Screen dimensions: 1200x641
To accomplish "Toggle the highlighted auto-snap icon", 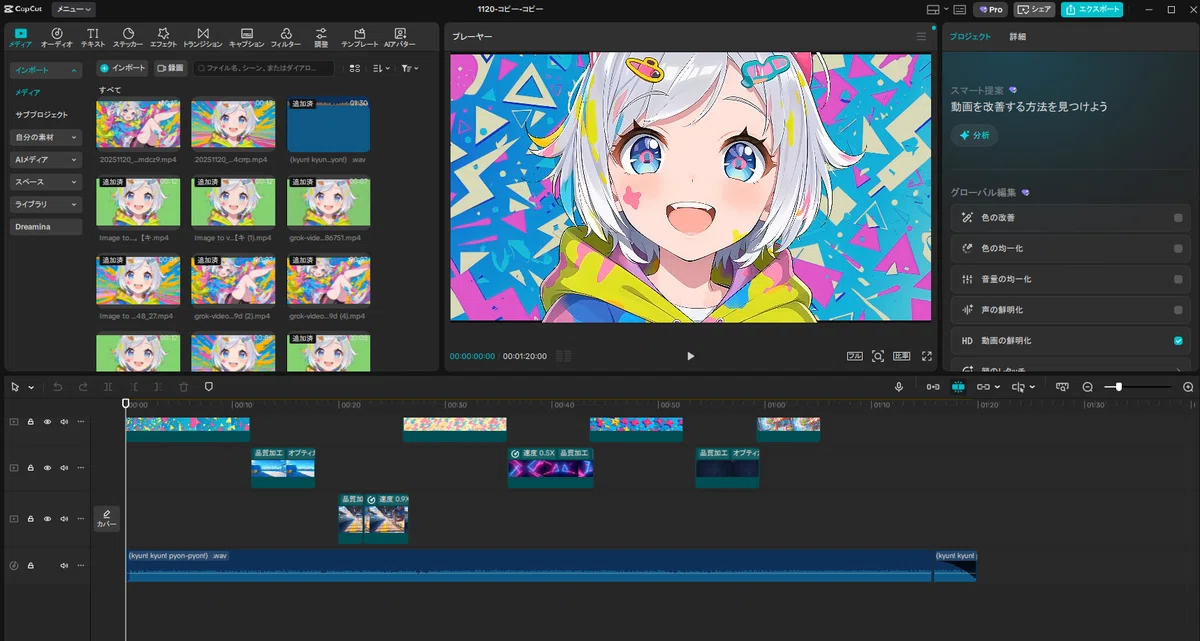I will [958, 387].
